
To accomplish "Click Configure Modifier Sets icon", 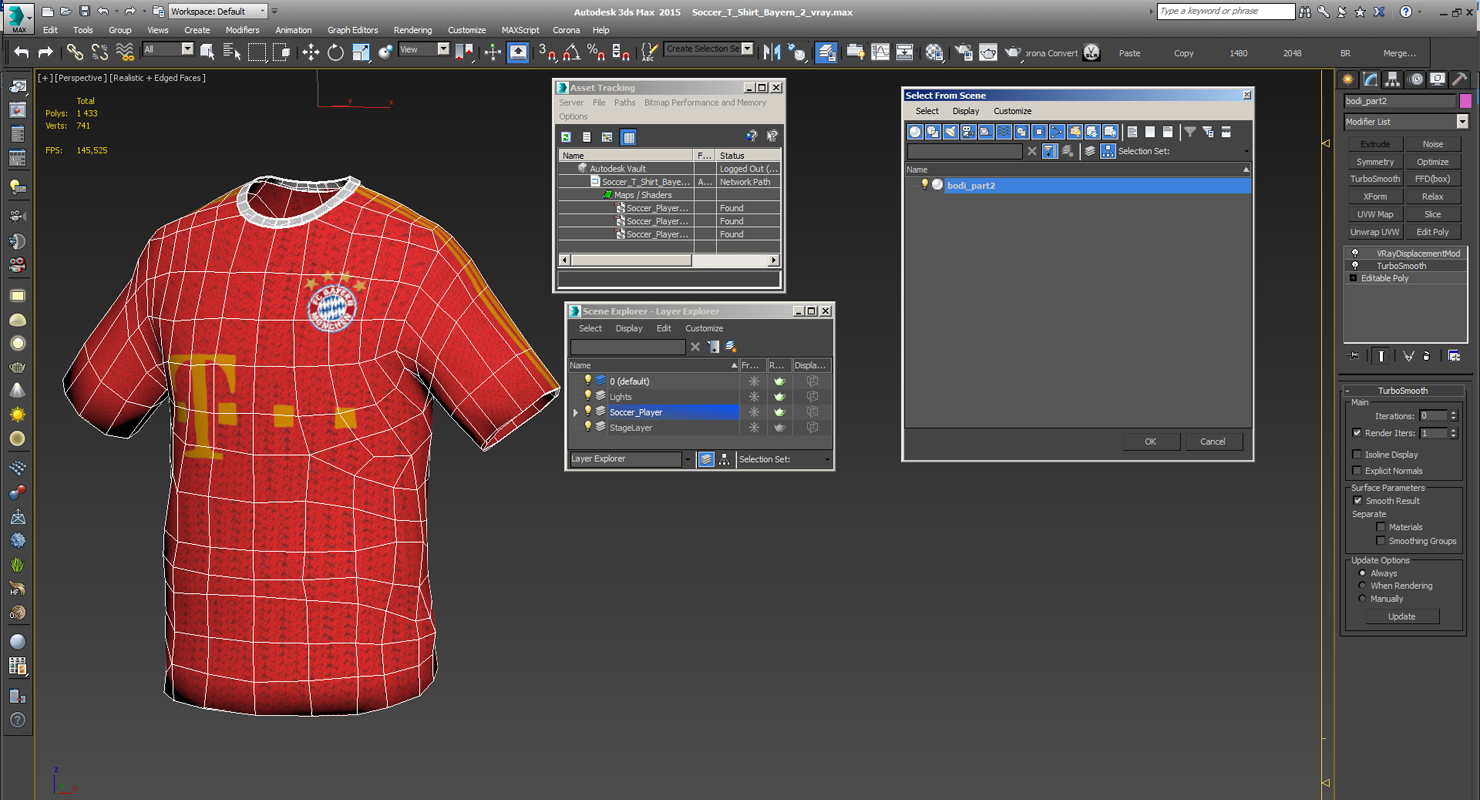I will coord(1454,356).
